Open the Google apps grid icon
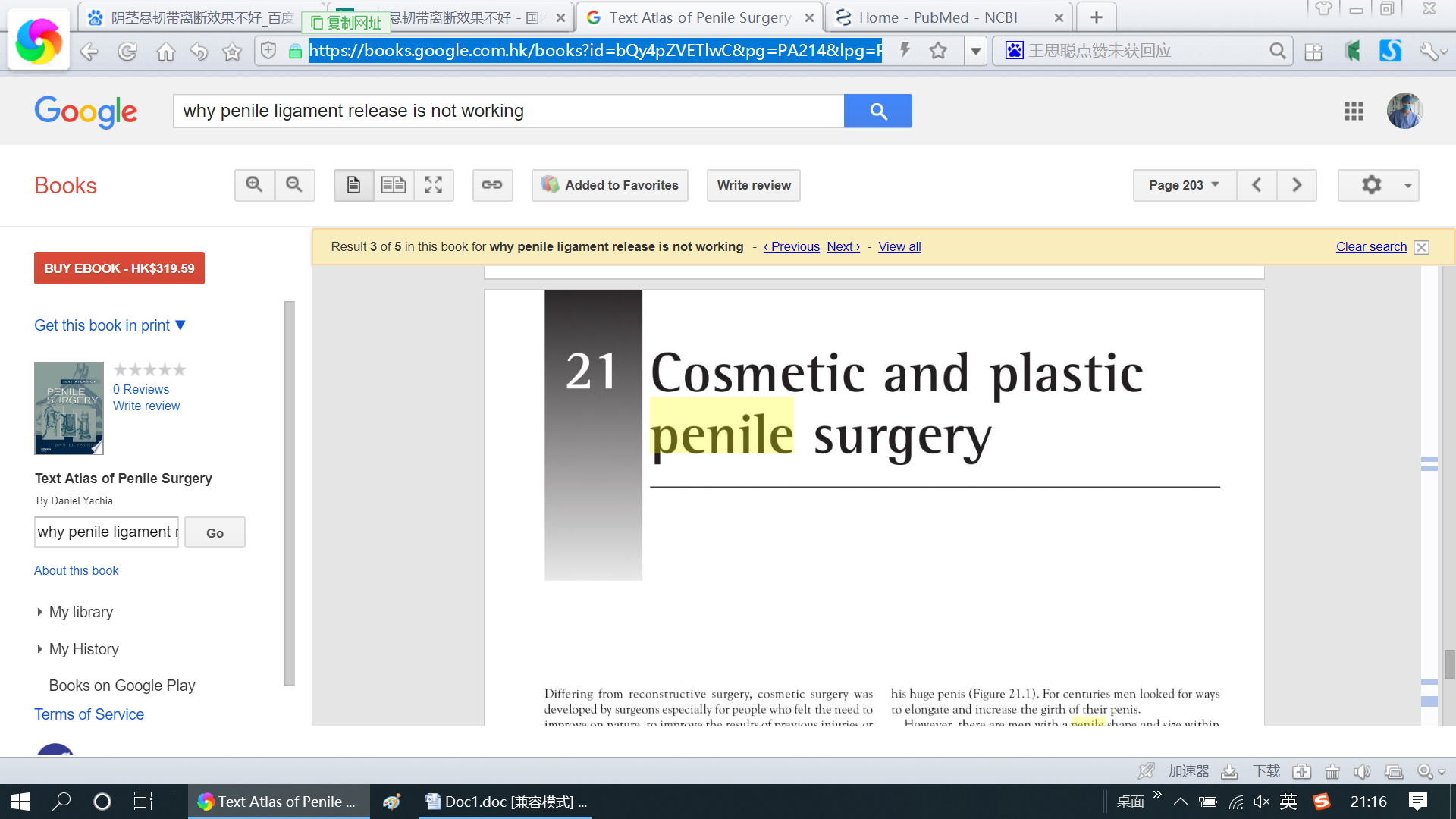This screenshot has width=1456, height=819. 1354,111
